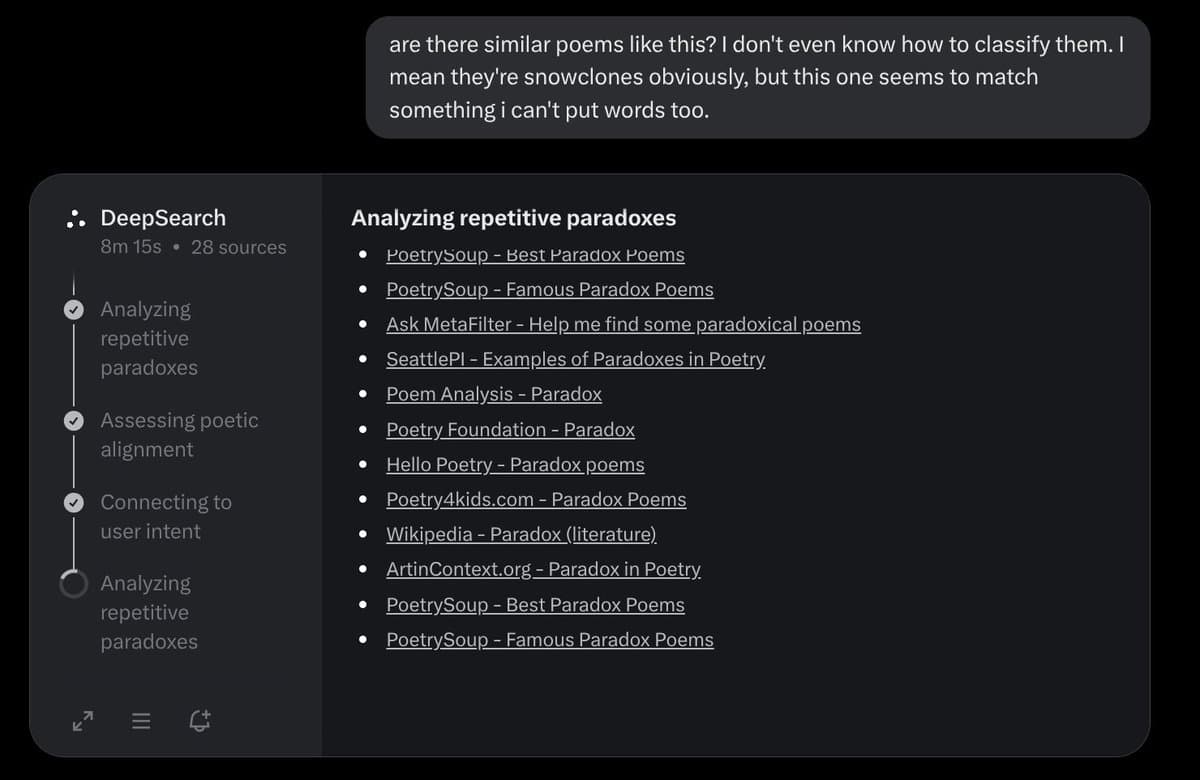Click the in-progress loading spinner icon
The height and width of the screenshot is (780, 1200).
74,584
